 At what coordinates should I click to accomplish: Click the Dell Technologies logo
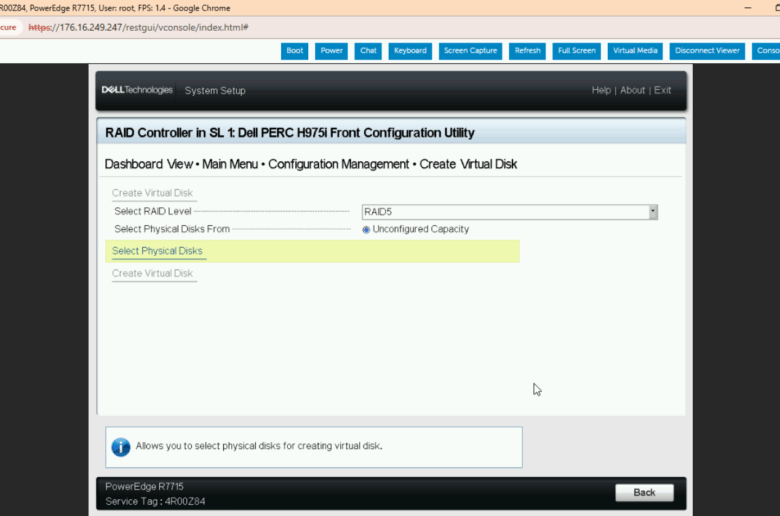coord(137,90)
